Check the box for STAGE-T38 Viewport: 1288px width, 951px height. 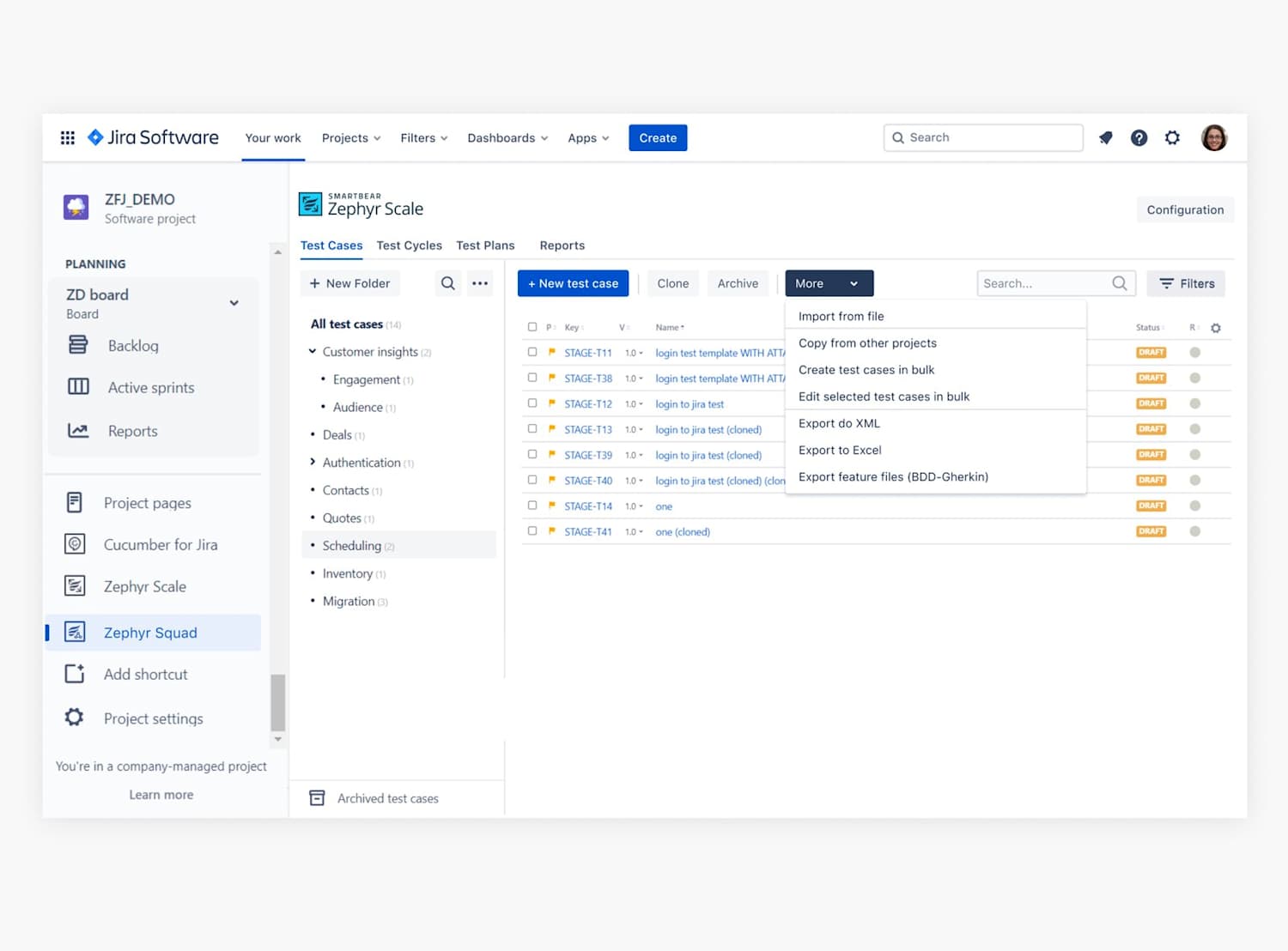[532, 378]
